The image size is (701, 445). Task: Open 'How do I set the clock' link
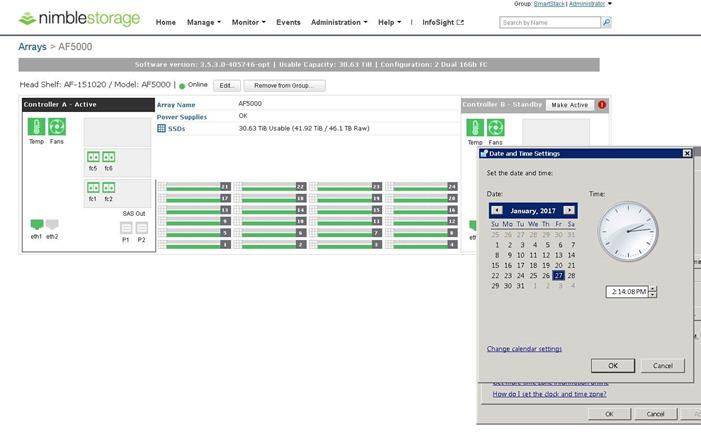[549, 394]
